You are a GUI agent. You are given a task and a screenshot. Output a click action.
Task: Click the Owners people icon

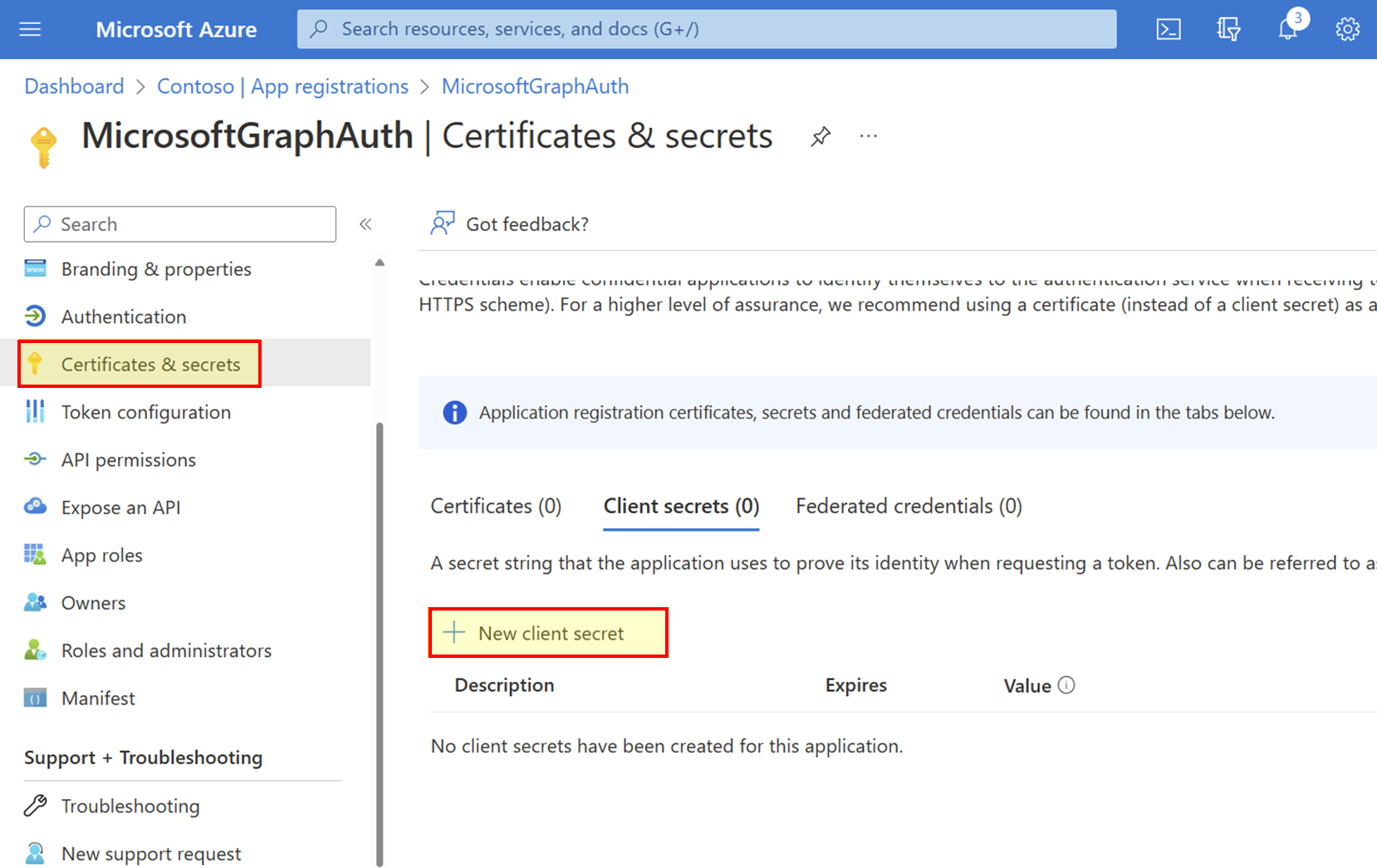35,602
